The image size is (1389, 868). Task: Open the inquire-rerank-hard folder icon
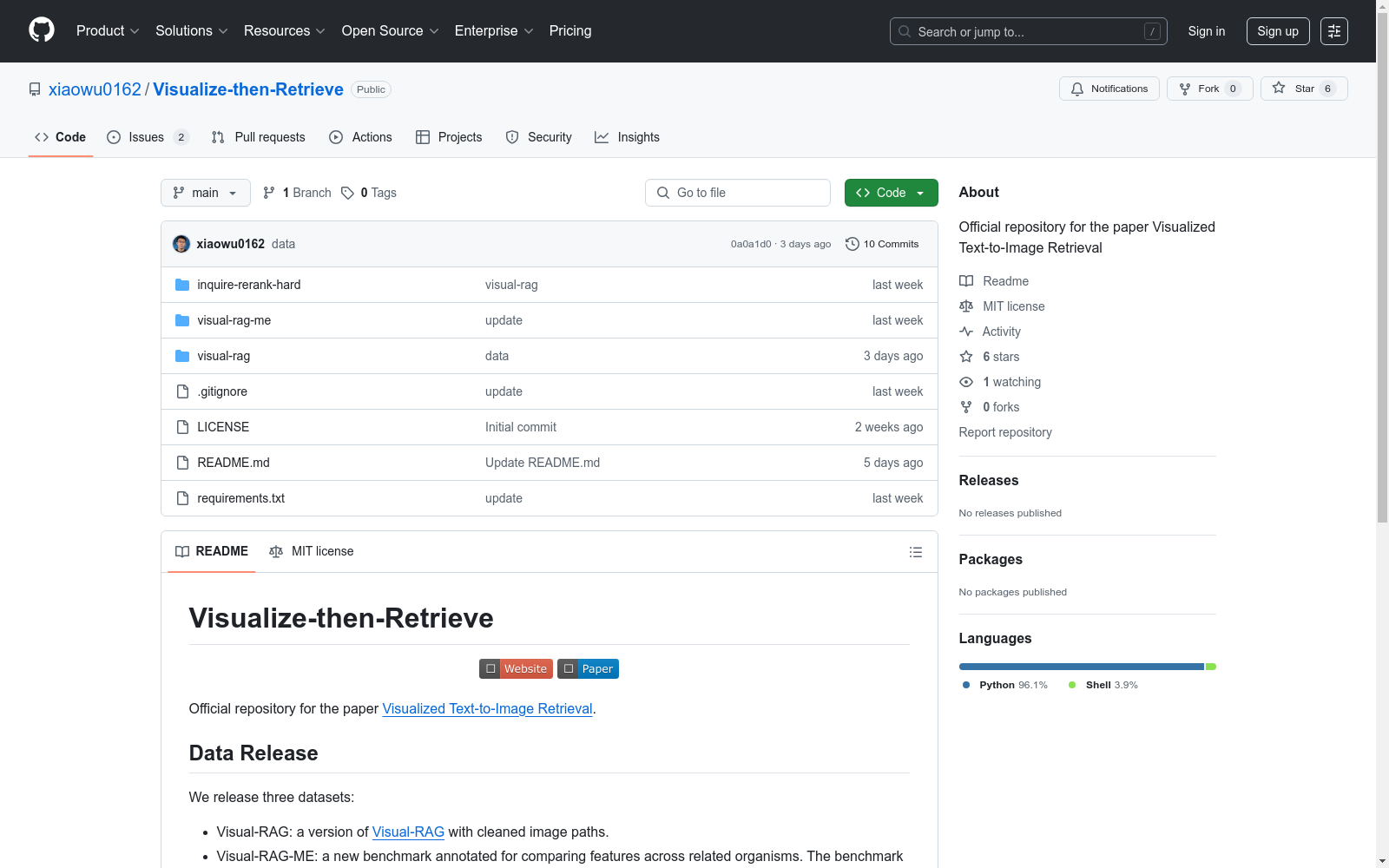coord(182,285)
